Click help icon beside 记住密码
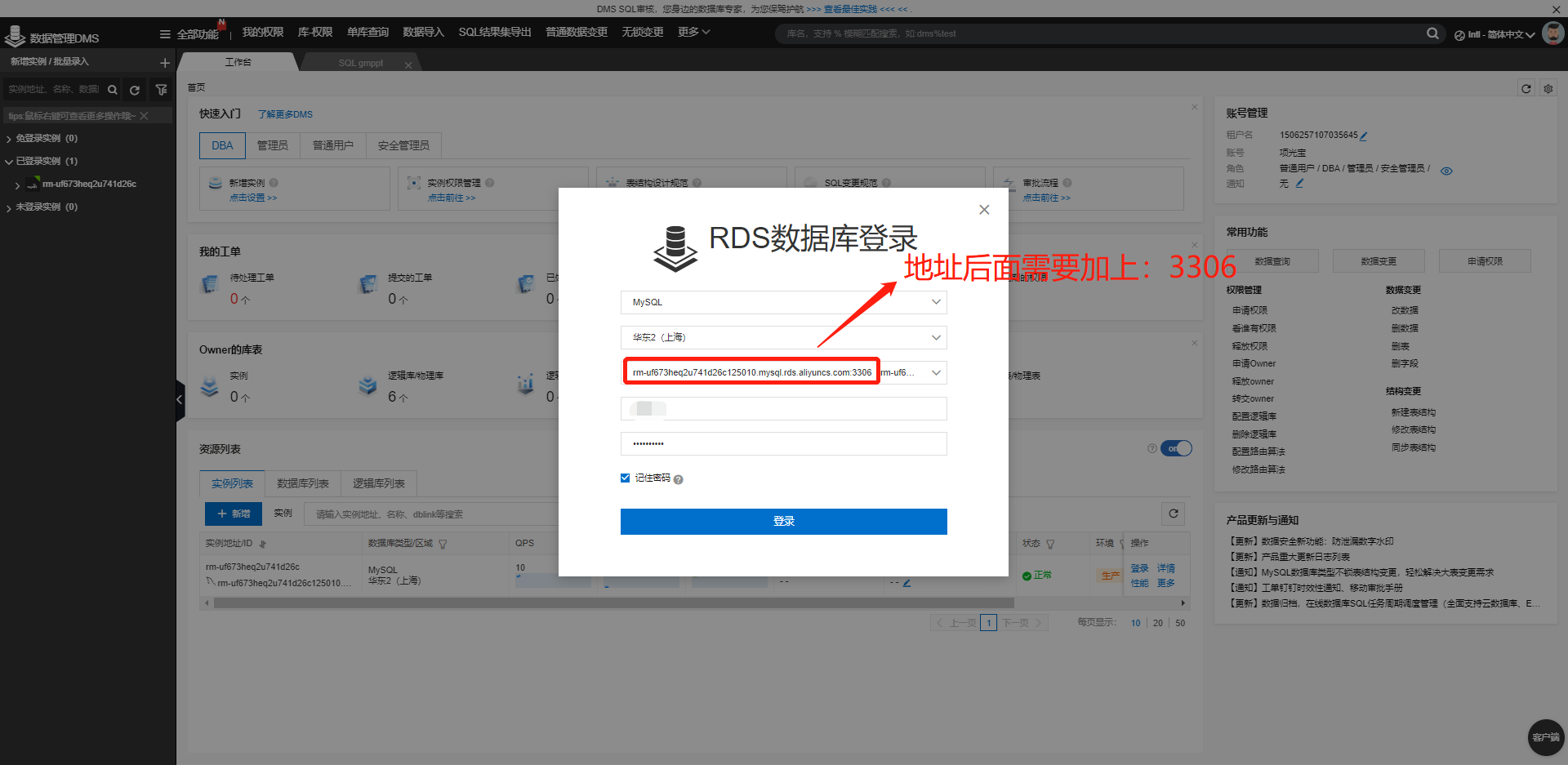 coord(678,479)
